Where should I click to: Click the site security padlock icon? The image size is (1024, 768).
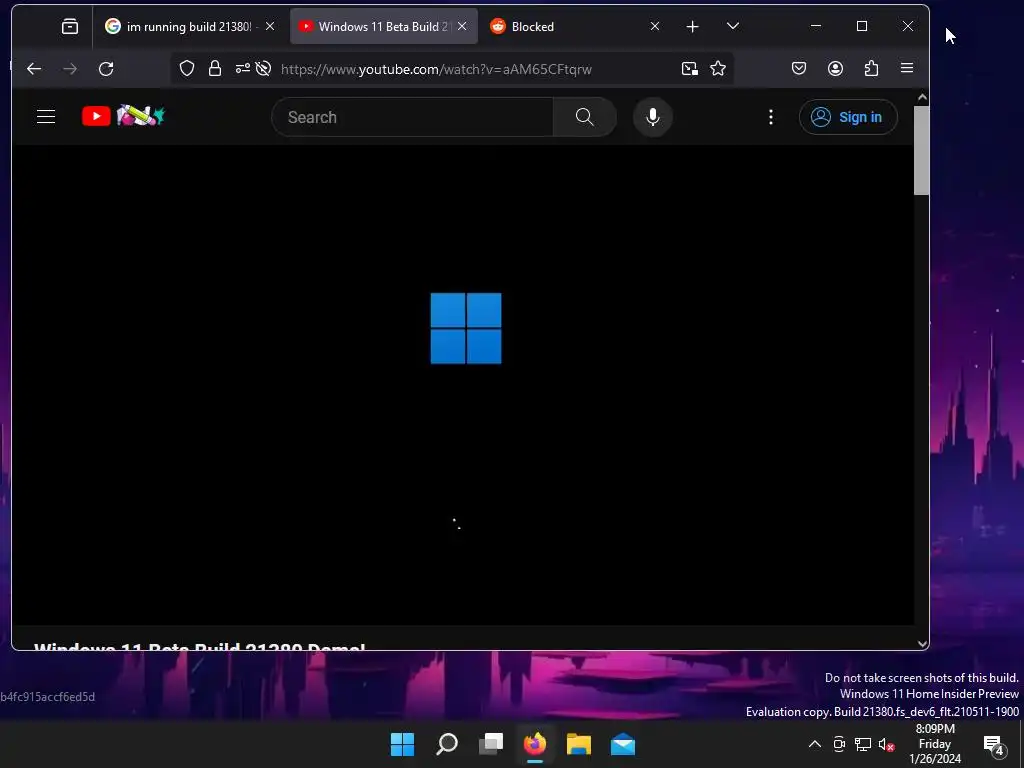215,69
